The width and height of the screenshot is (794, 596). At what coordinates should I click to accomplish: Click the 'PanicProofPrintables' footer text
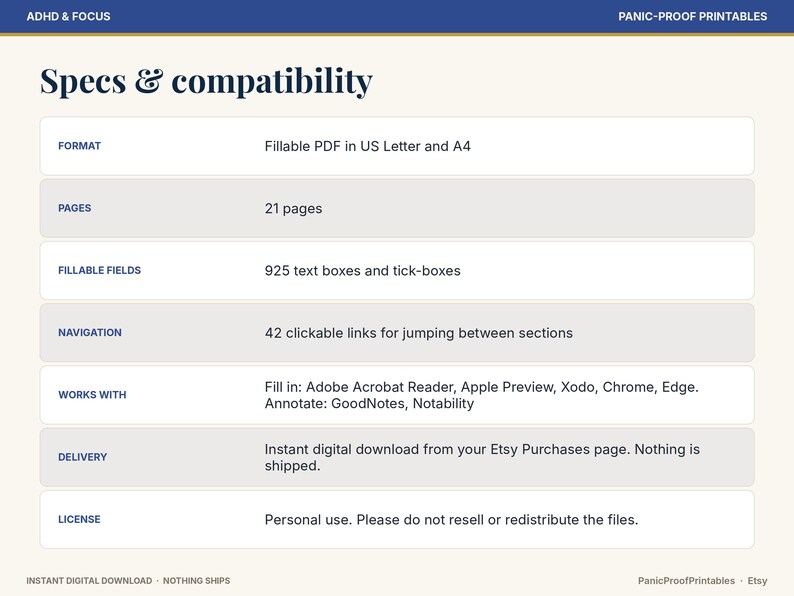686,581
